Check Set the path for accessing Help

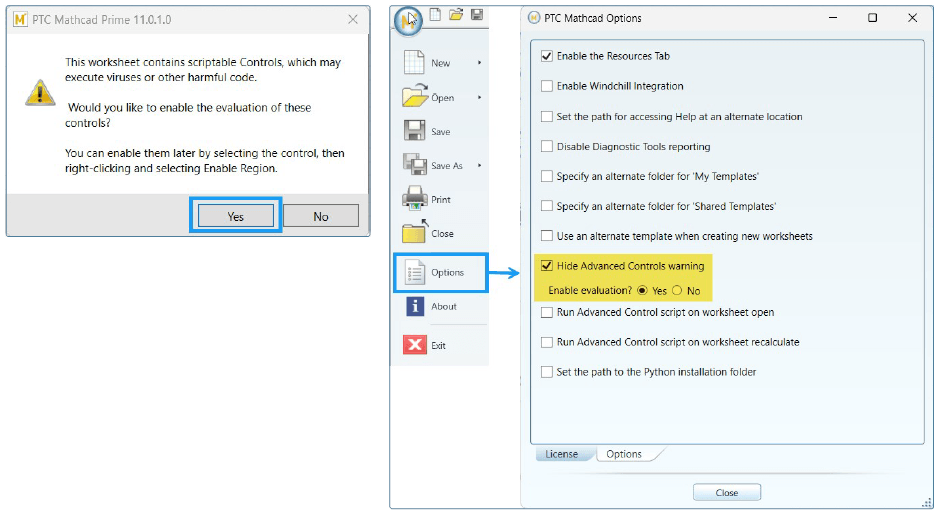click(x=546, y=117)
